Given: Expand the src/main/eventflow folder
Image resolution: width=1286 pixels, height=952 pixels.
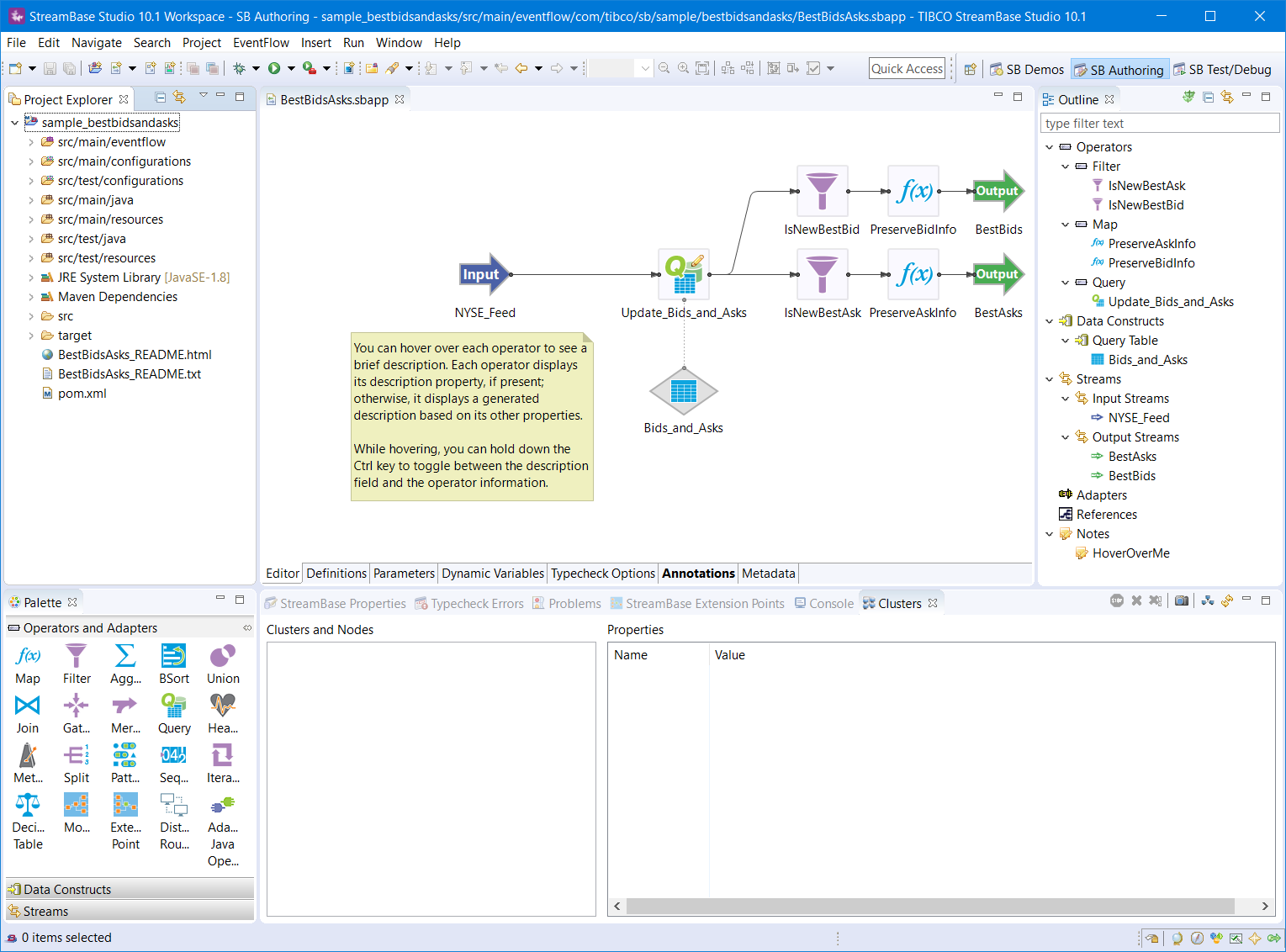Looking at the screenshot, I should (31, 142).
